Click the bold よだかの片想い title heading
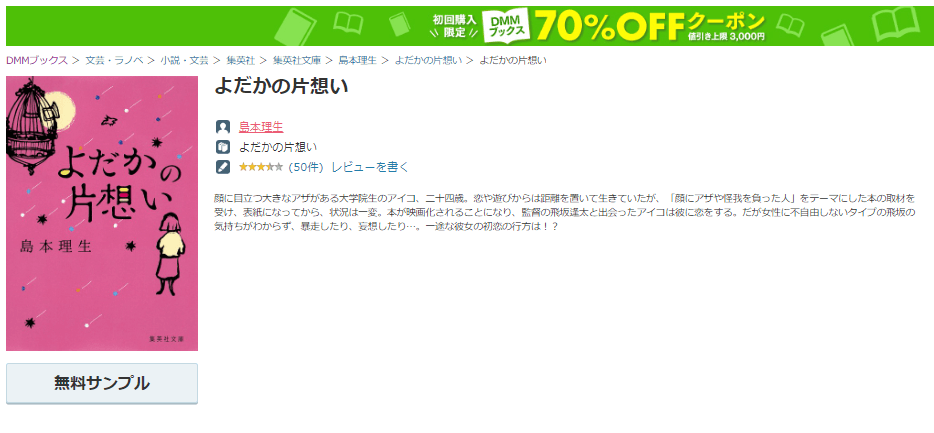The image size is (934, 433). tap(281, 86)
